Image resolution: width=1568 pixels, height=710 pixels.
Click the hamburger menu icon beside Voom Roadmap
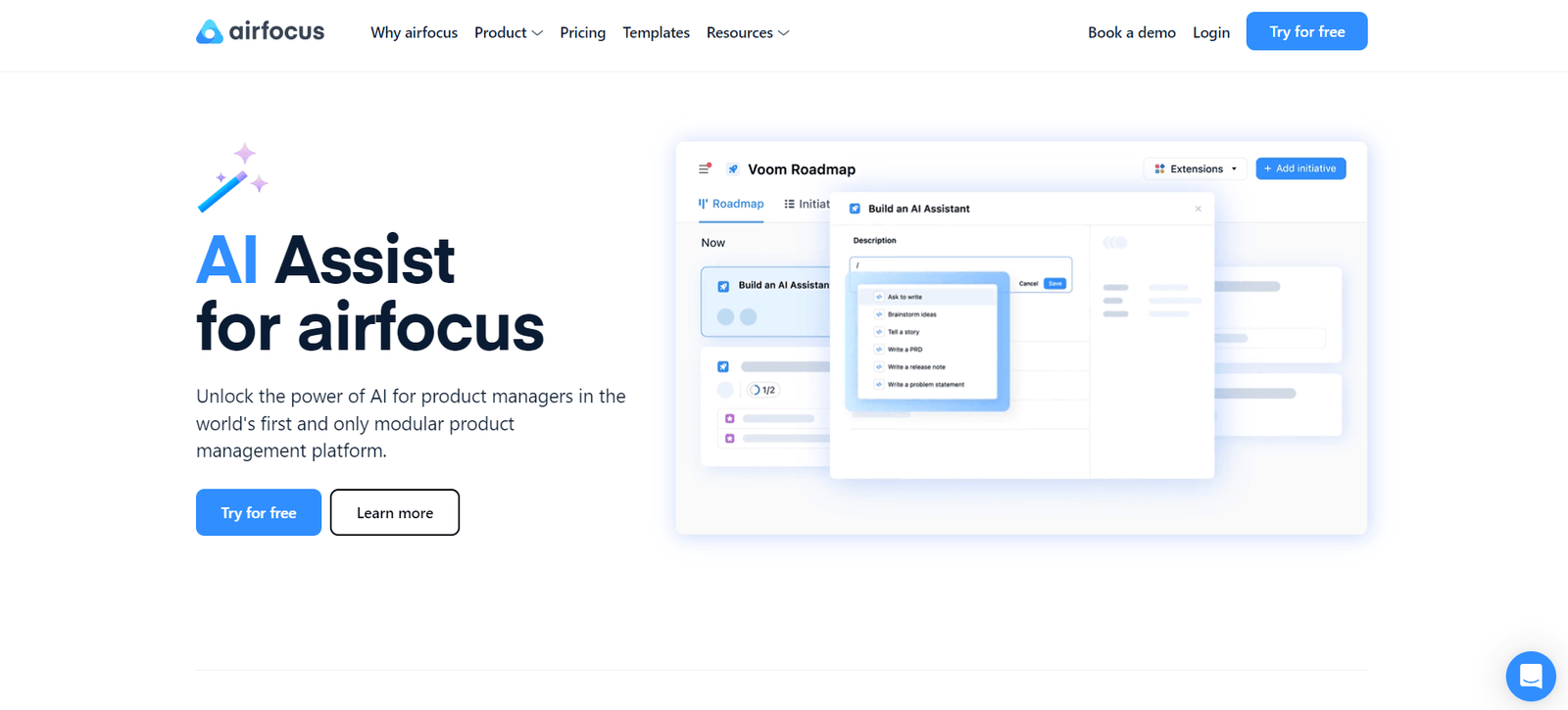pos(704,168)
